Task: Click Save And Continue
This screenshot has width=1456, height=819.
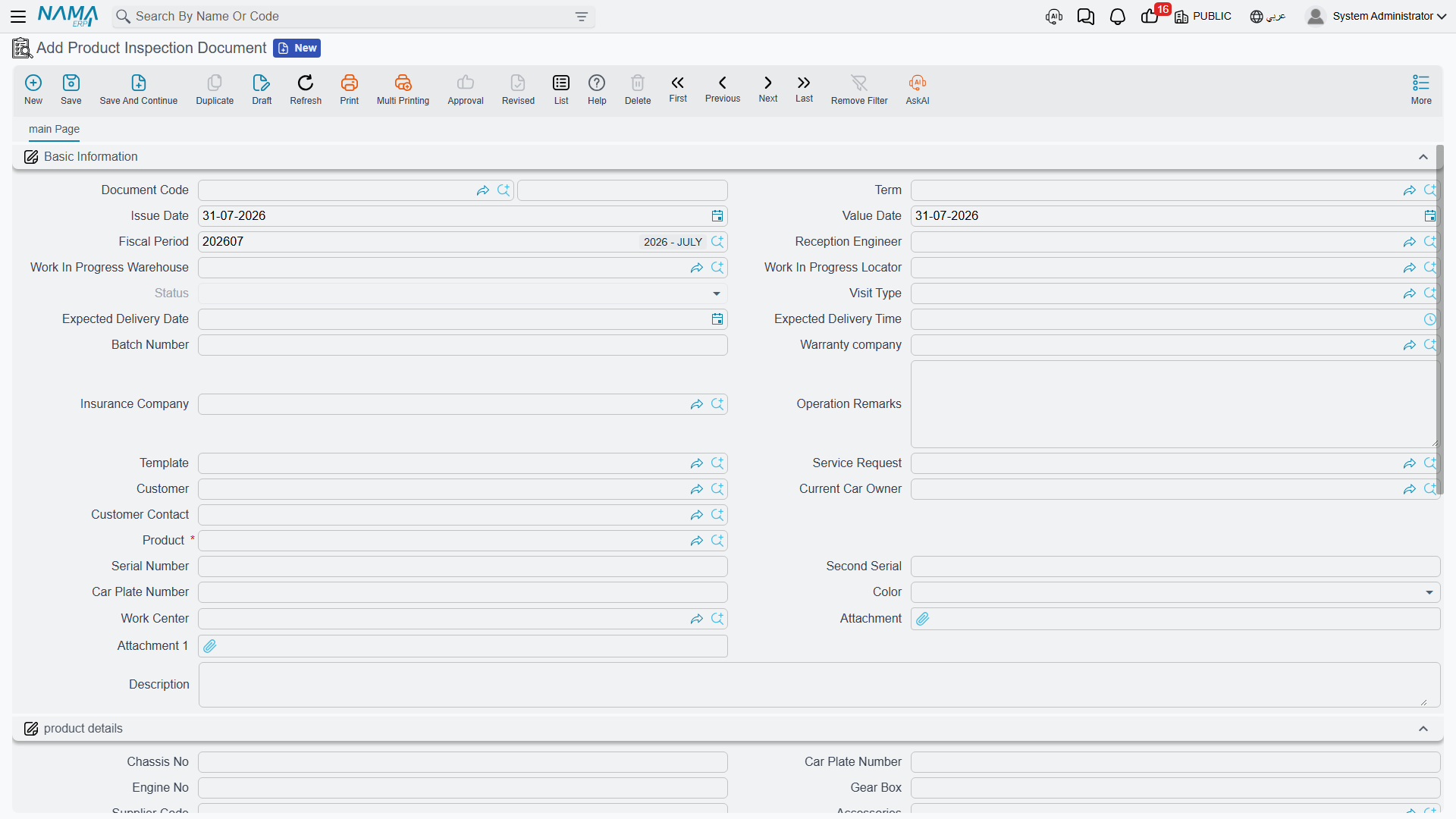Action: [x=139, y=89]
